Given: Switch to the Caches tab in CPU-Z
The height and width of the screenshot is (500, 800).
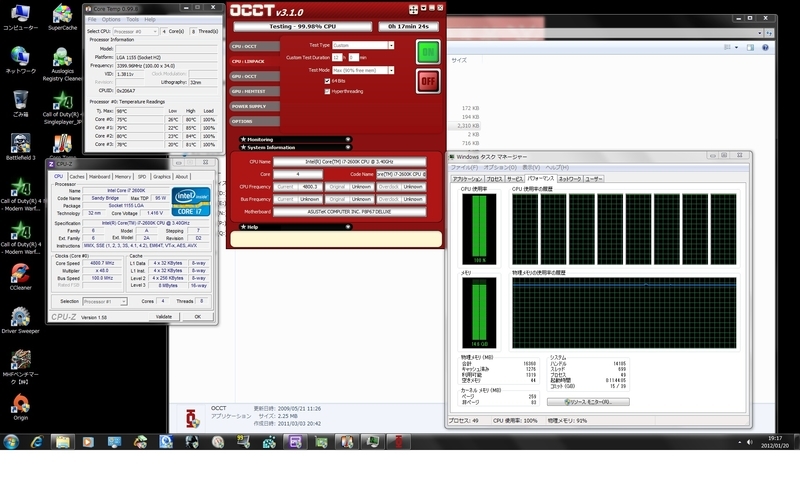Looking at the screenshot, I should point(77,177).
